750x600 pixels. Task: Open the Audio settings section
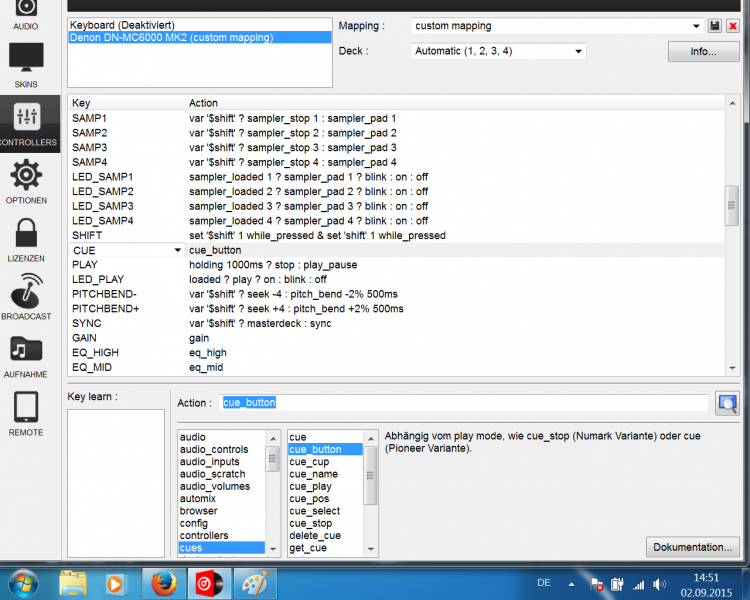point(26,12)
